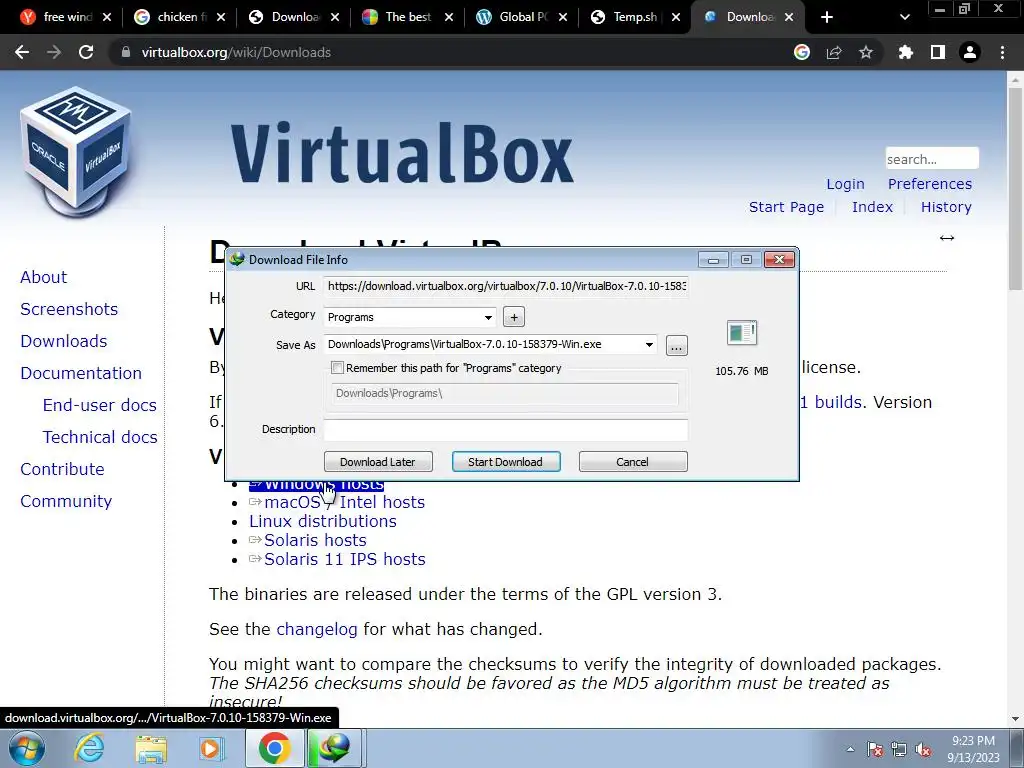This screenshot has width=1024, height=768.
Task: Browse save location with ellipsis button
Action: click(677, 345)
